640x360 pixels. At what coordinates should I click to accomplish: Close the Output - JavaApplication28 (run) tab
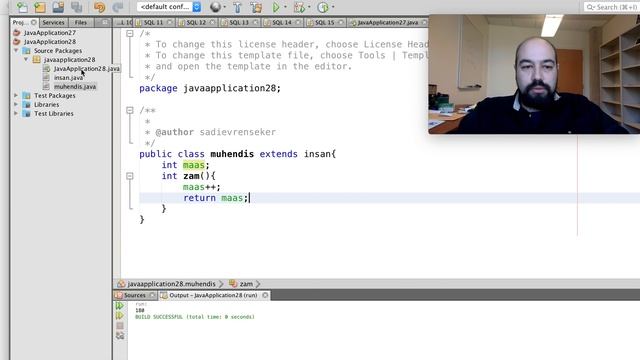point(265,295)
